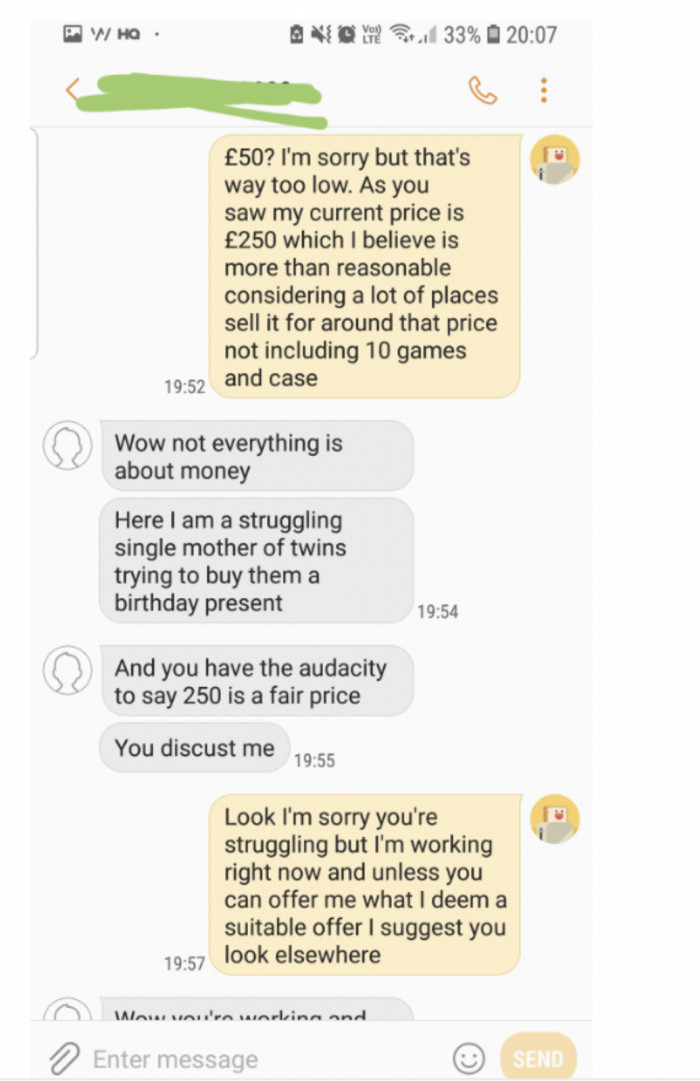The image size is (700, 1081).
Task: Open the three-dot overflow menu
Action: [543, 90]
